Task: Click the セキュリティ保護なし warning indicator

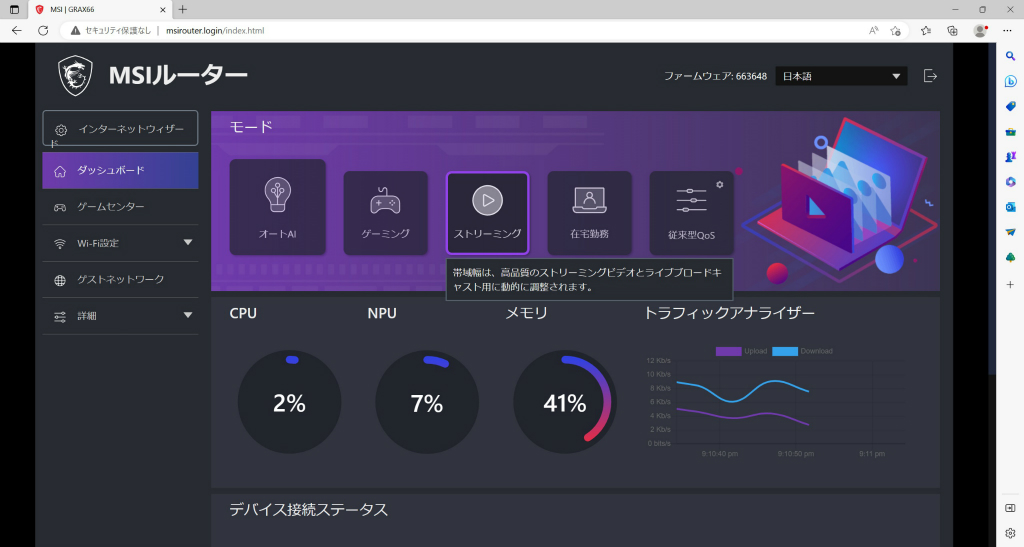Action: click(111, 31)
